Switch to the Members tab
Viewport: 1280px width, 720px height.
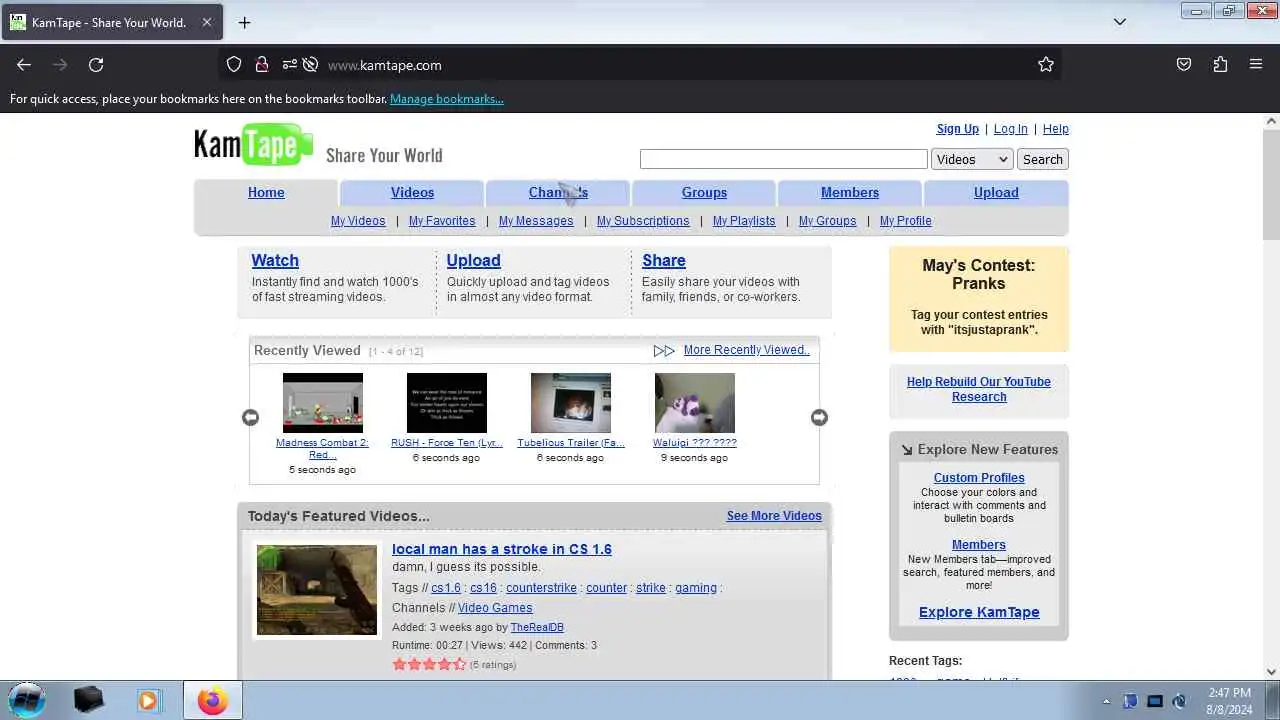pyautogui.click(x=850, y=192)
